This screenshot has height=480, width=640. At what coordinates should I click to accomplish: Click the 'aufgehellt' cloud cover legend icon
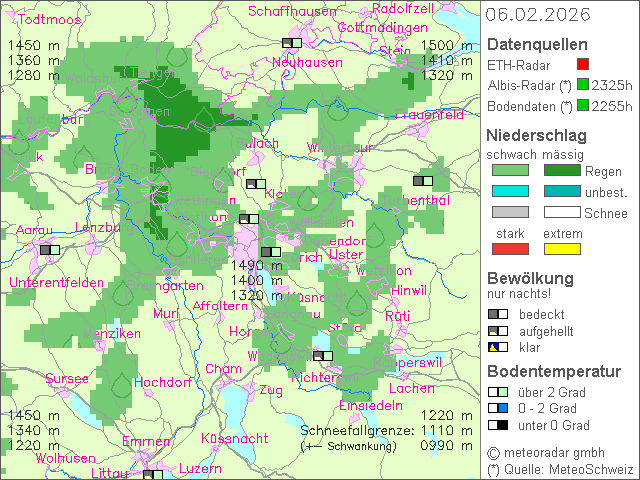[497, 331]
